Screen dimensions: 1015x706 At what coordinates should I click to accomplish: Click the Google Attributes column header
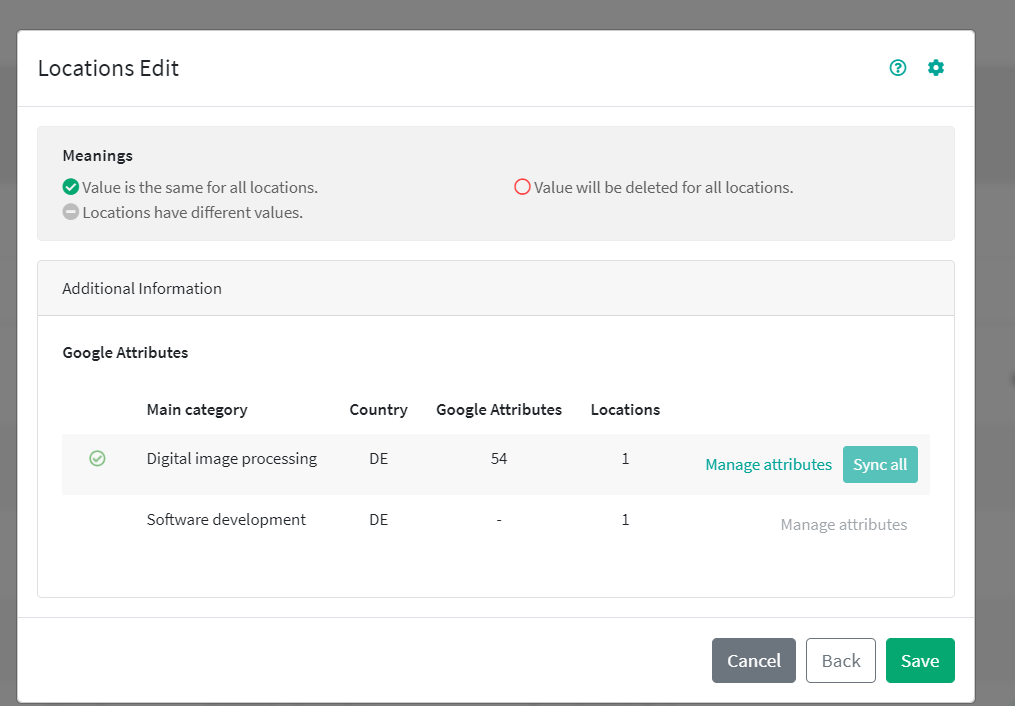tap(498, 409)
